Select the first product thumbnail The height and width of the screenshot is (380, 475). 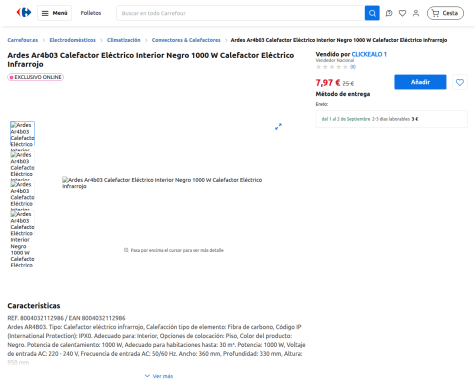22,133
